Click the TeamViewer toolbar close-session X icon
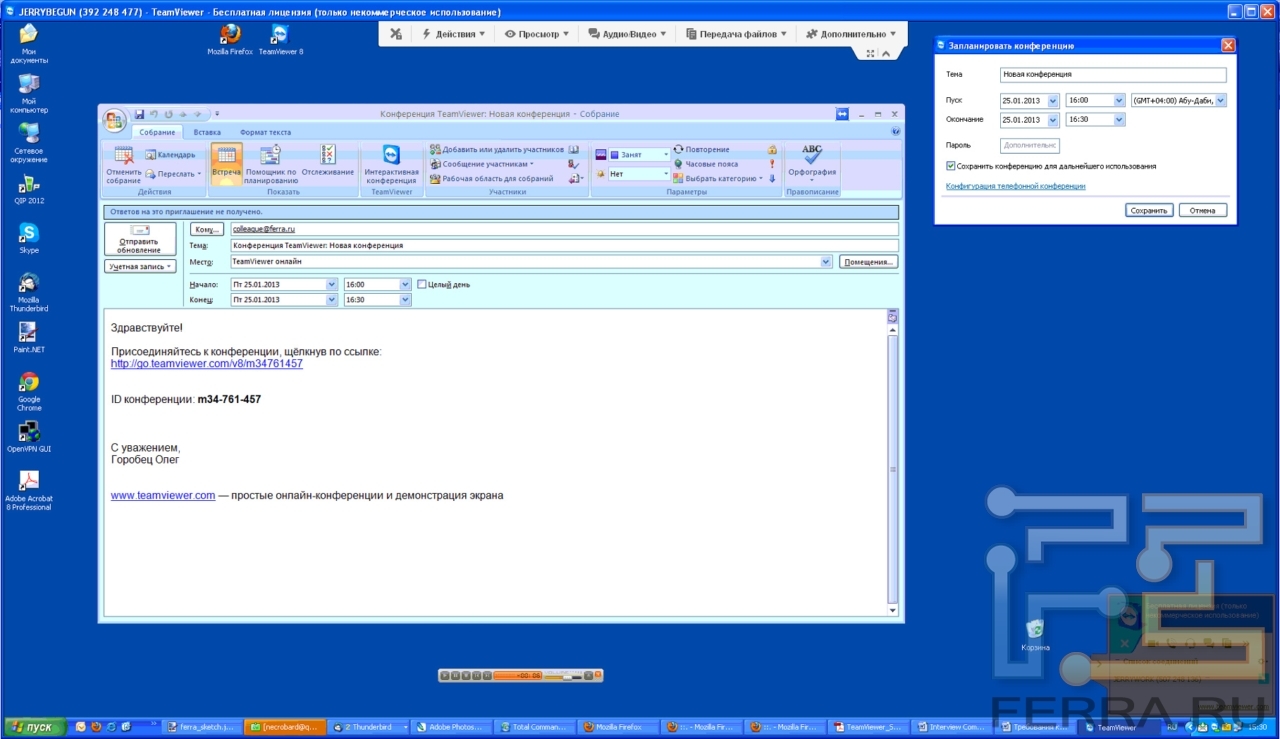This screenshot has height=739, width=1280. tap(396, 33)
